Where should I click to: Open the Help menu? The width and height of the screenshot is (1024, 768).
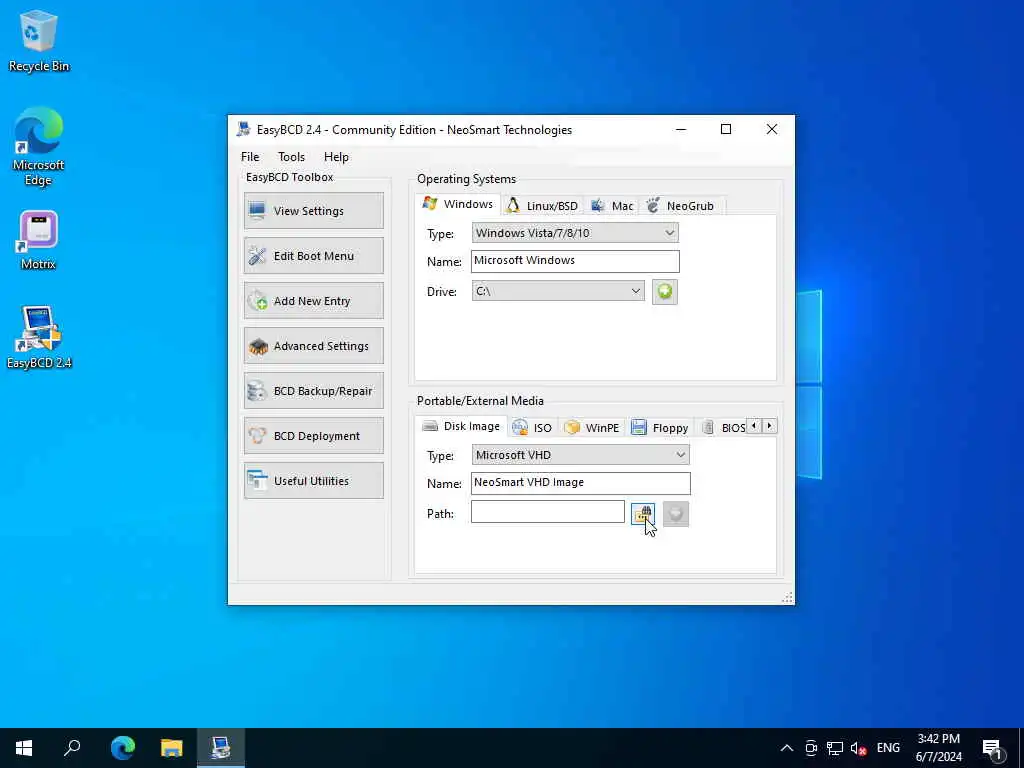tap(336, 157)
